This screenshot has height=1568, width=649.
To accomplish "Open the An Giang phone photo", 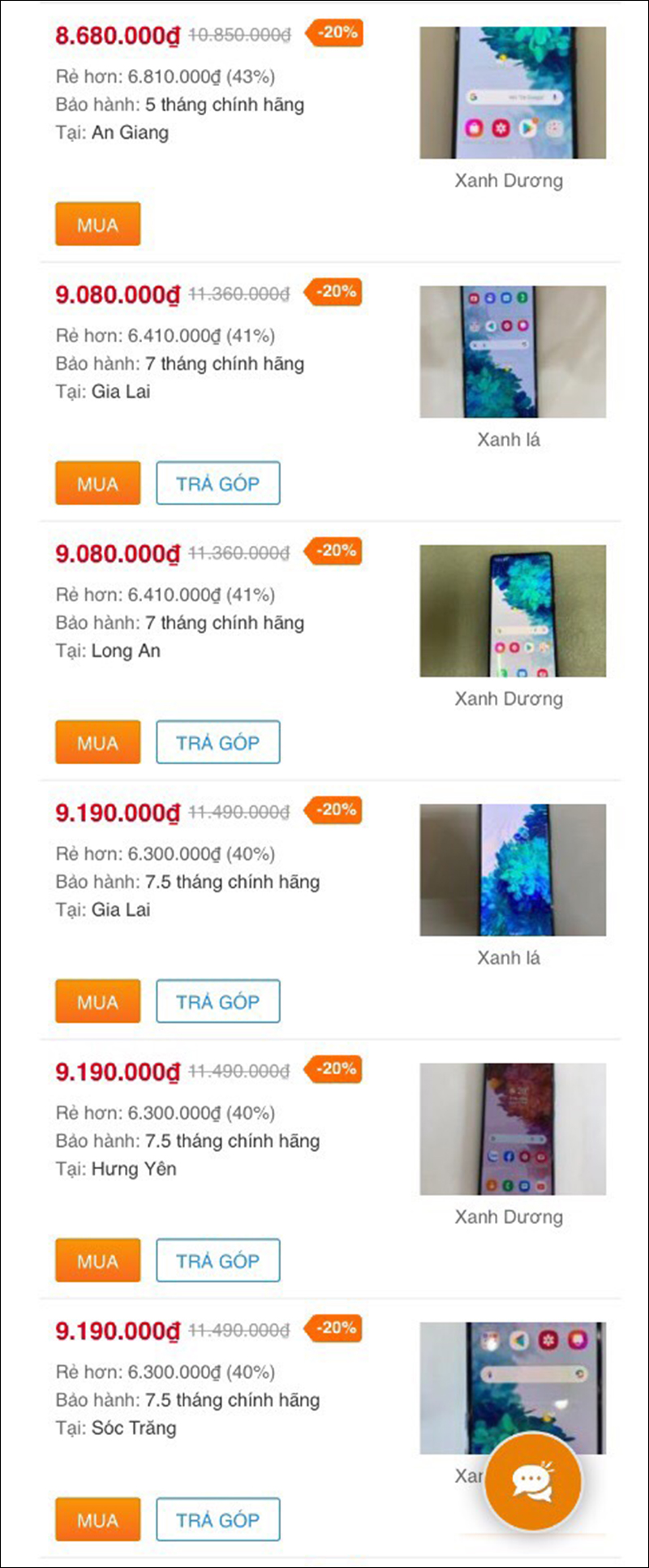I will (x=512, y=92).
